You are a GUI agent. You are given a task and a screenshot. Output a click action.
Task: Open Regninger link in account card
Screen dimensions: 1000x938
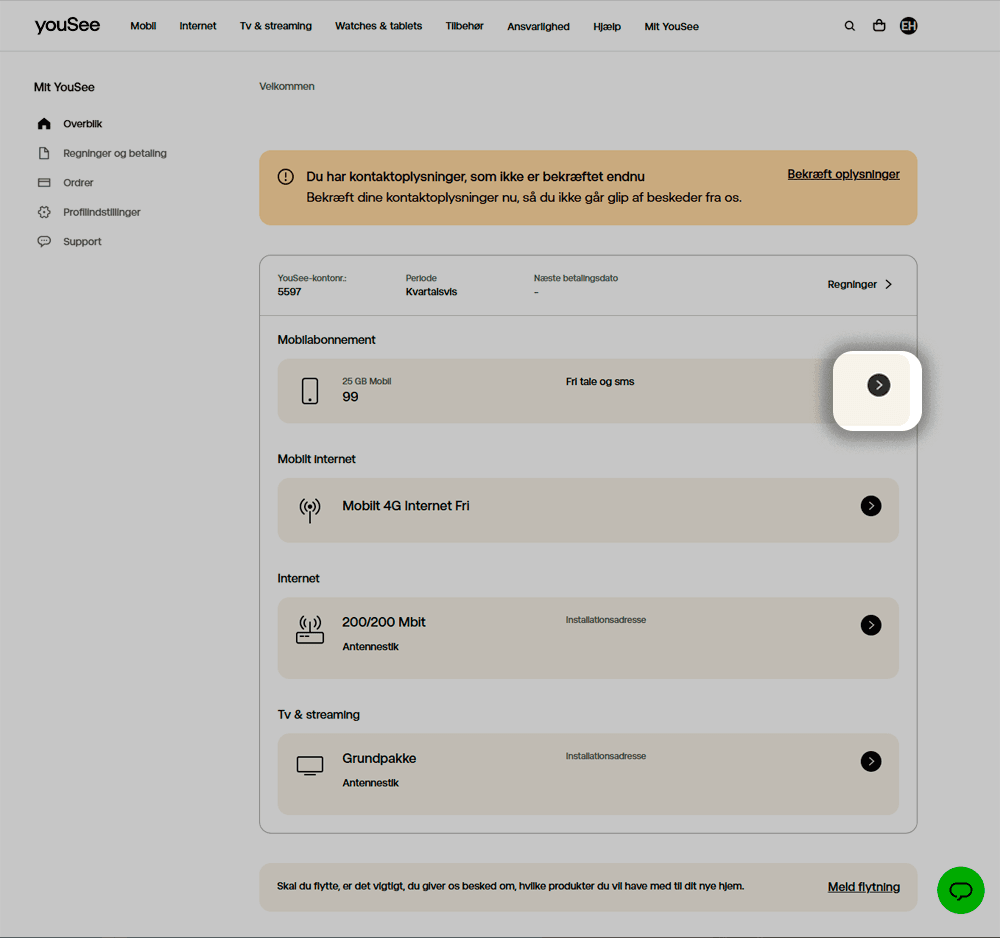coord(859,285)
